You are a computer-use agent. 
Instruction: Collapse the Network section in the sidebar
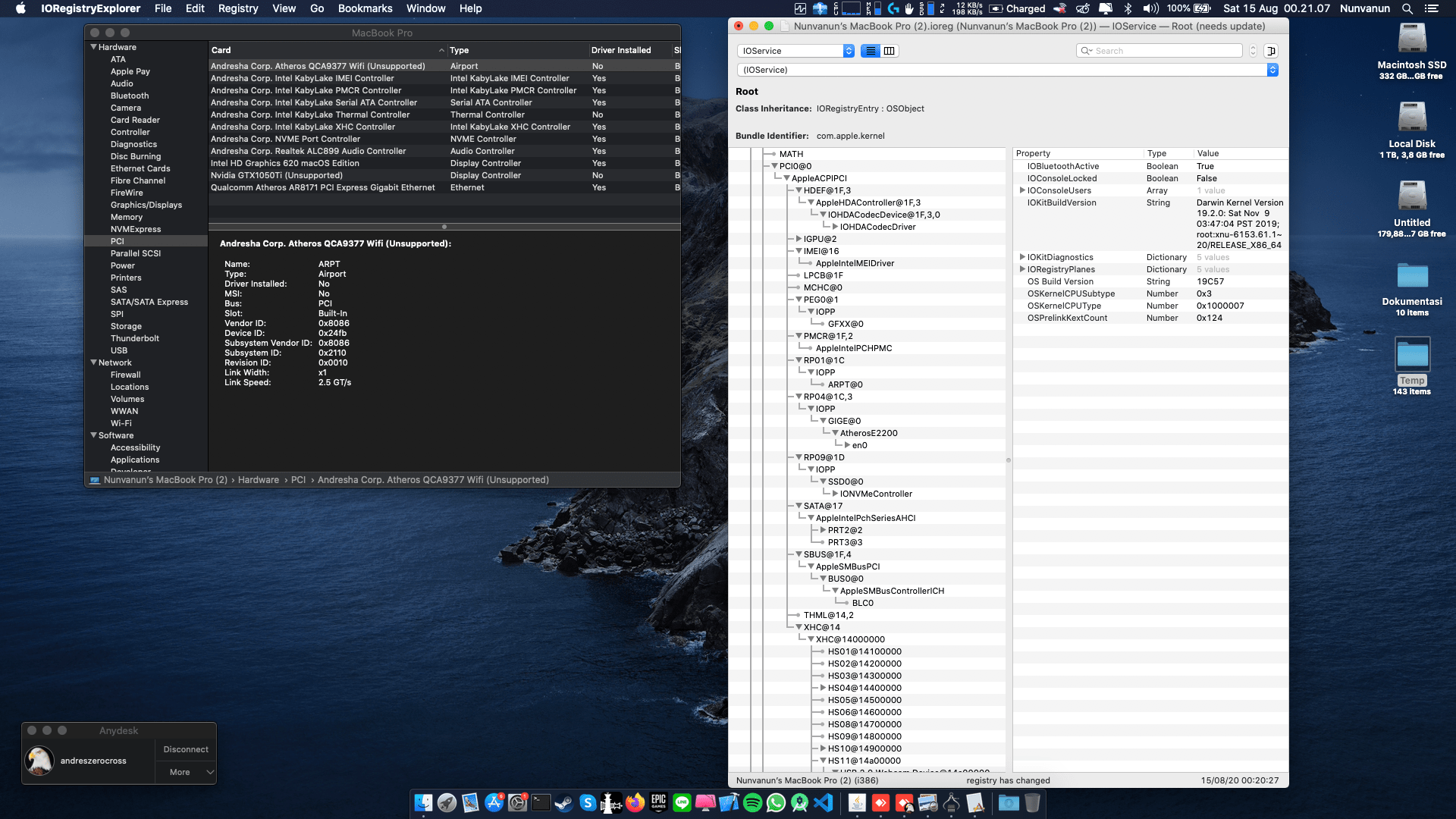click(x=93, y=362)
